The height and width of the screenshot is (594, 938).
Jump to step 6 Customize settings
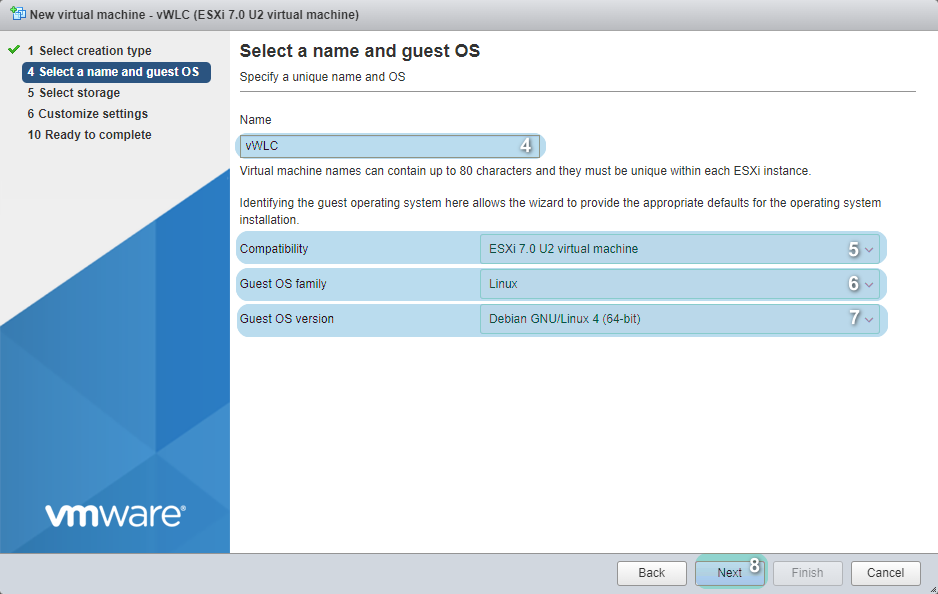(x=87, y=114)
